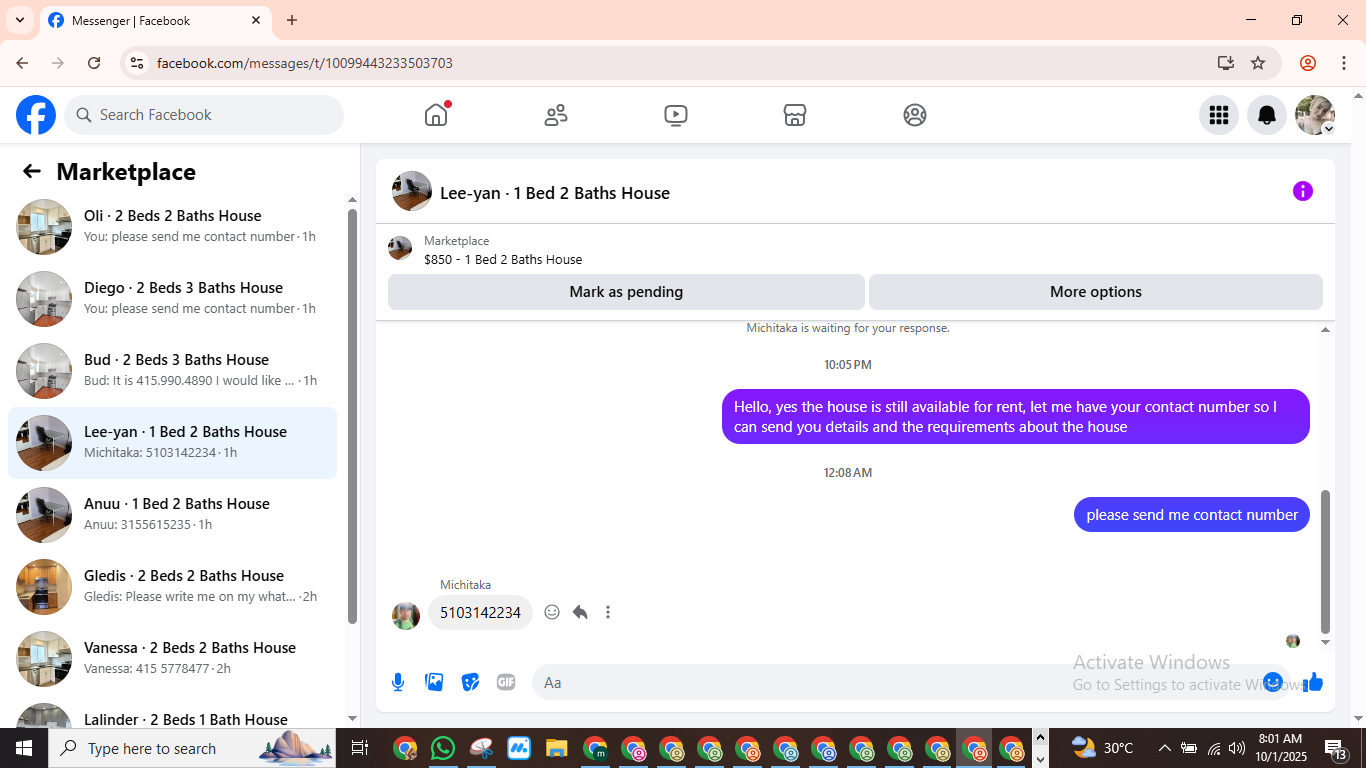Open the Gledis 2 Beds 2 Baths conversation
This screenshot has width=1366, height=768.
click(x=172, y=587)
